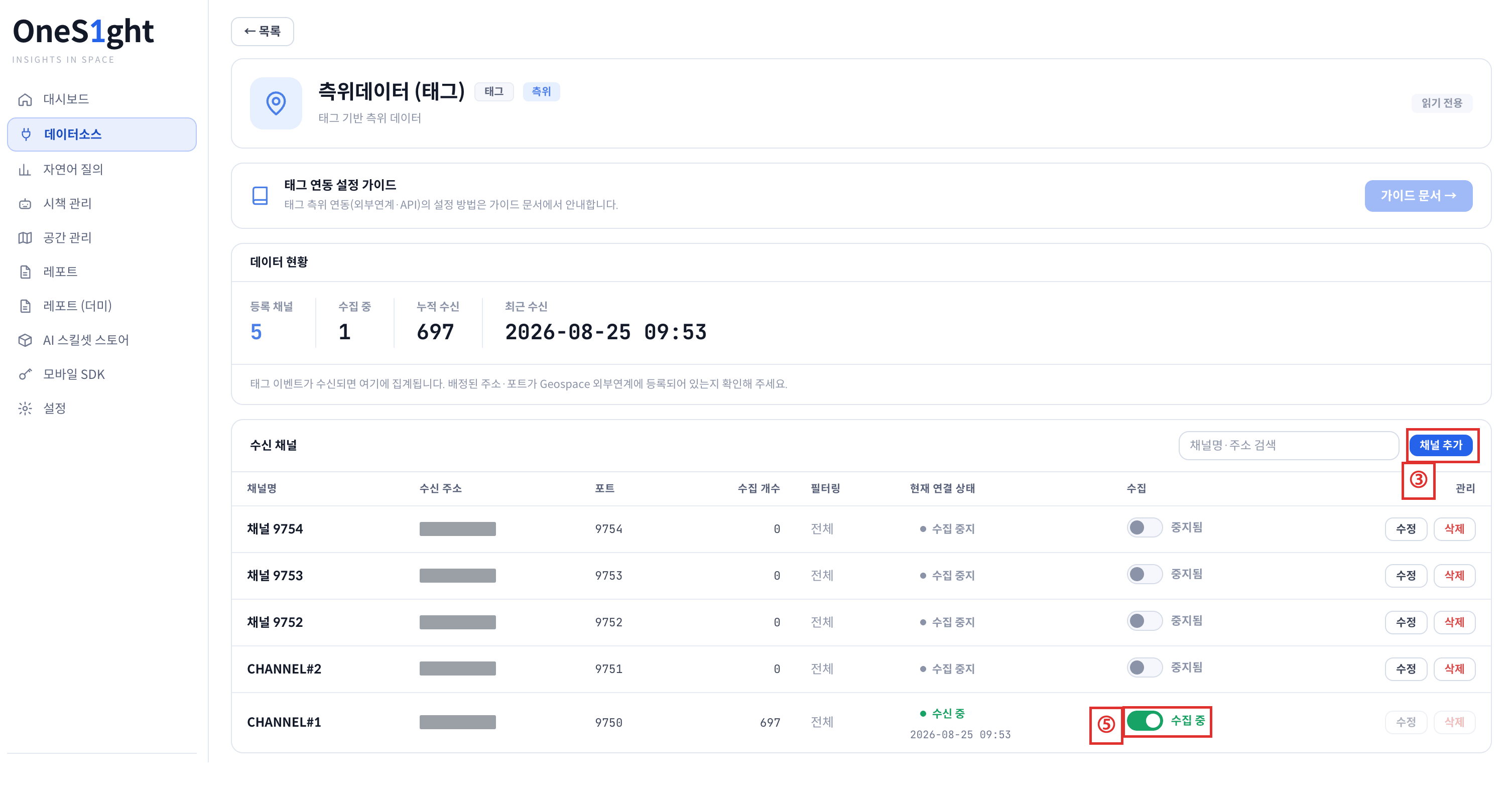Screen dimensions: 1512x806
Task: Toggle collection switch for 채널 9753
Action: 1144,574
